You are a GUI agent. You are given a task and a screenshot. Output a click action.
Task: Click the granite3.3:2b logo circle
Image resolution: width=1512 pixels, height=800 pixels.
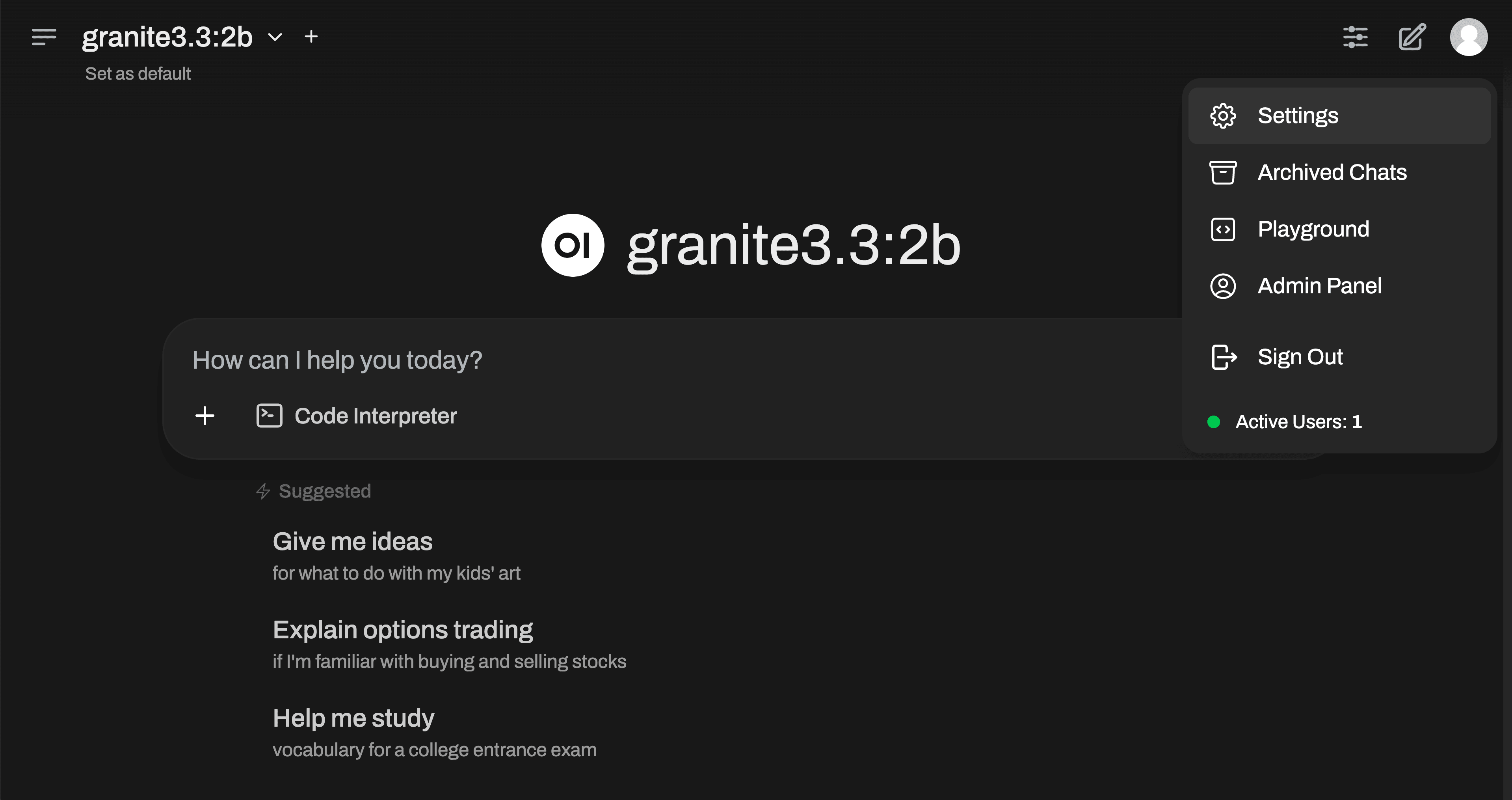point(572,245)
